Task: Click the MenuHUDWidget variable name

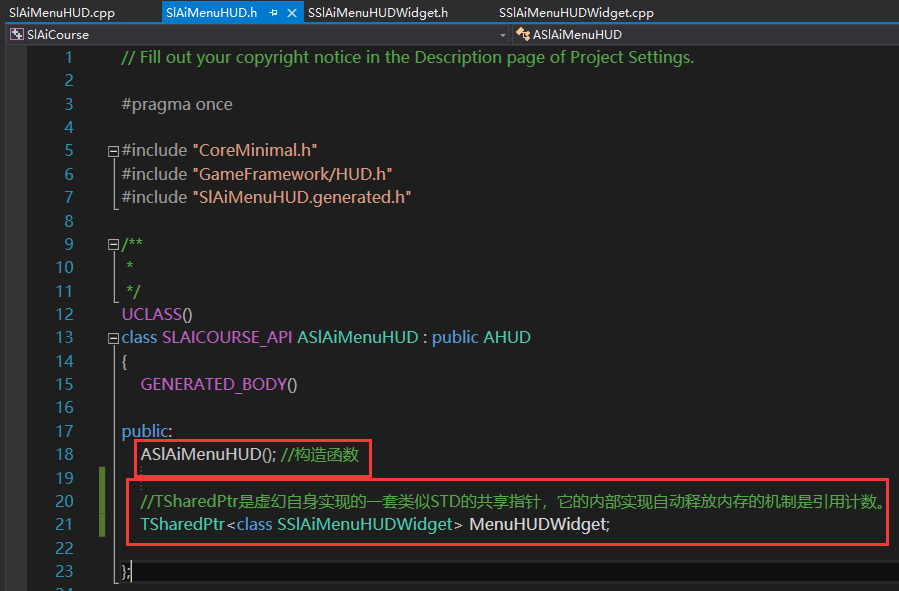Action: click(539, 525)
